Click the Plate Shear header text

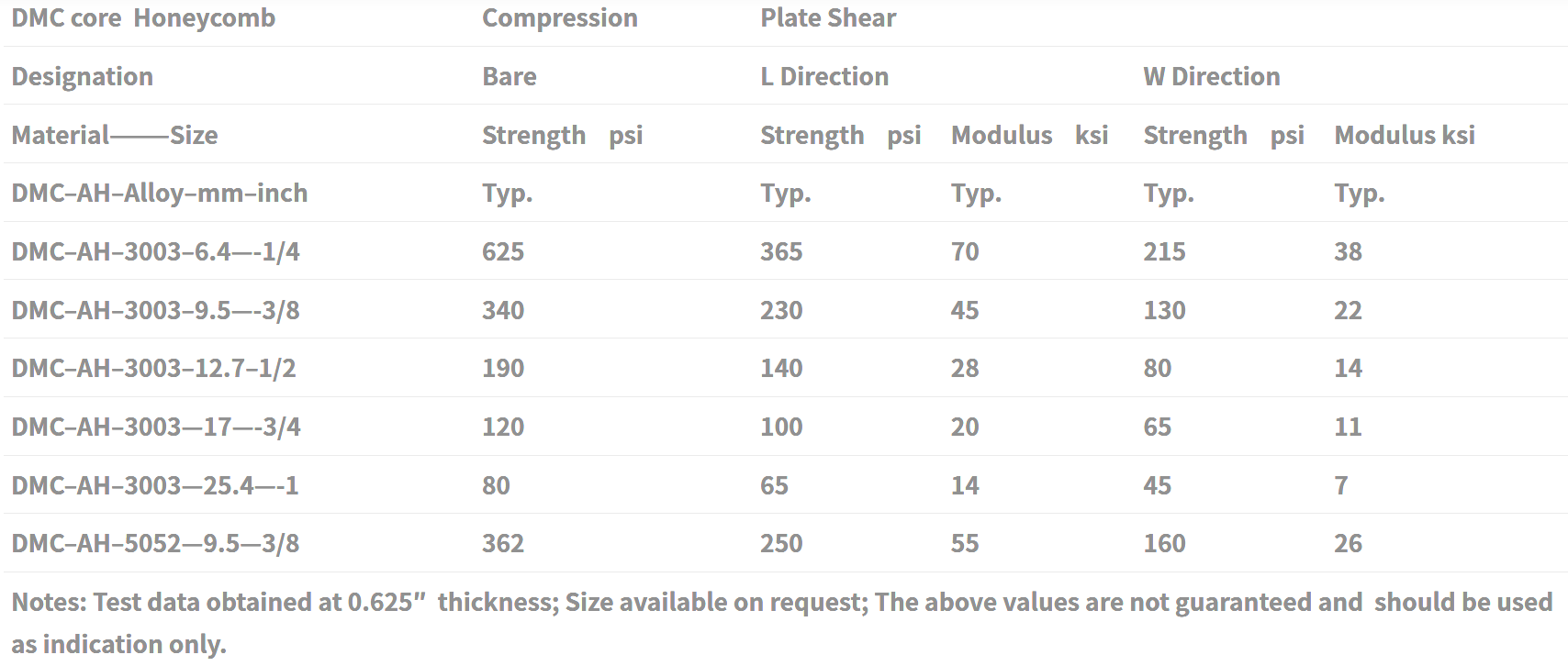click(x=828, y=18)
